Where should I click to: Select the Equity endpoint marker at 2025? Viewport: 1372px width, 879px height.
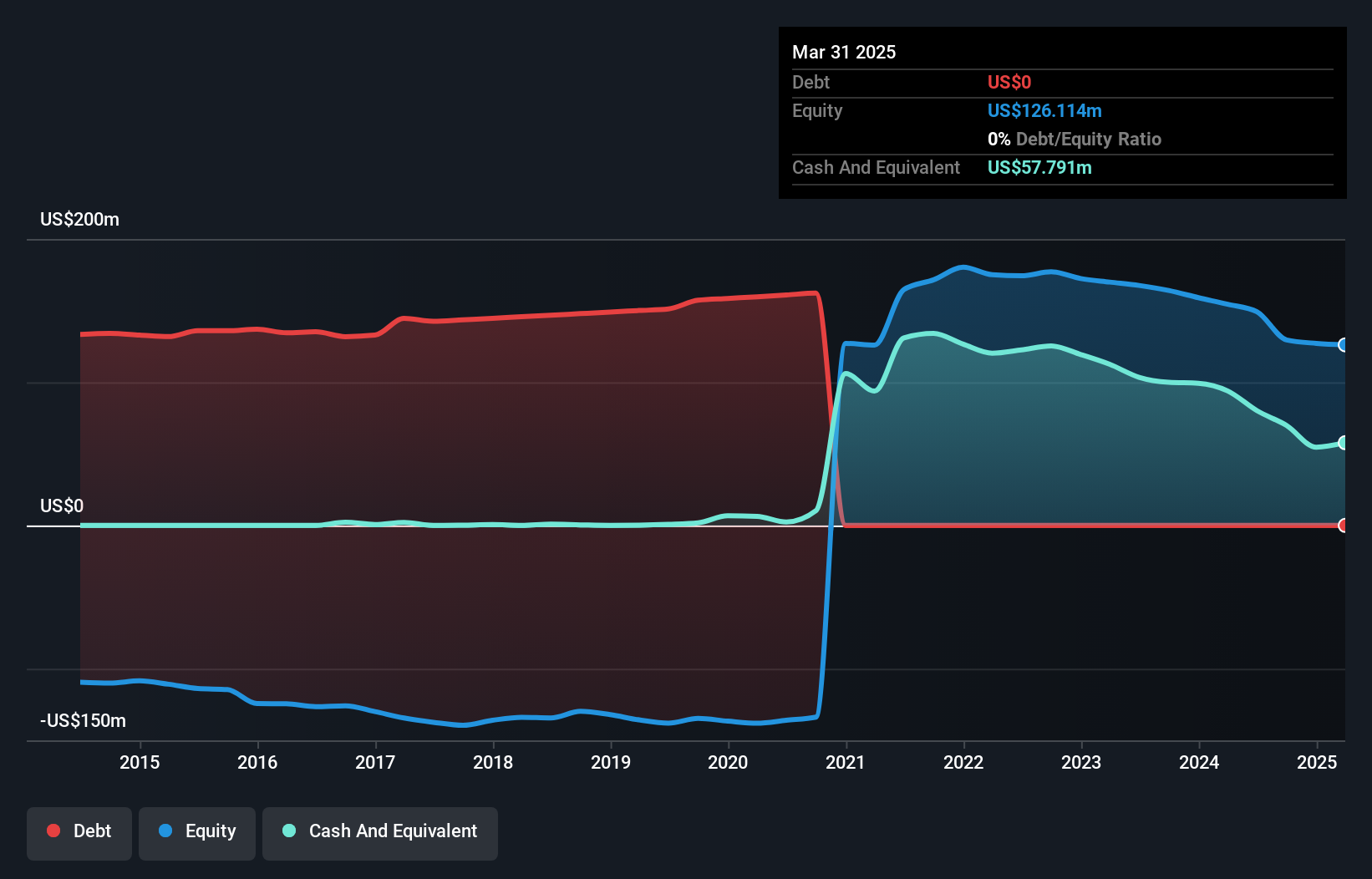[x=1344, y=345]
